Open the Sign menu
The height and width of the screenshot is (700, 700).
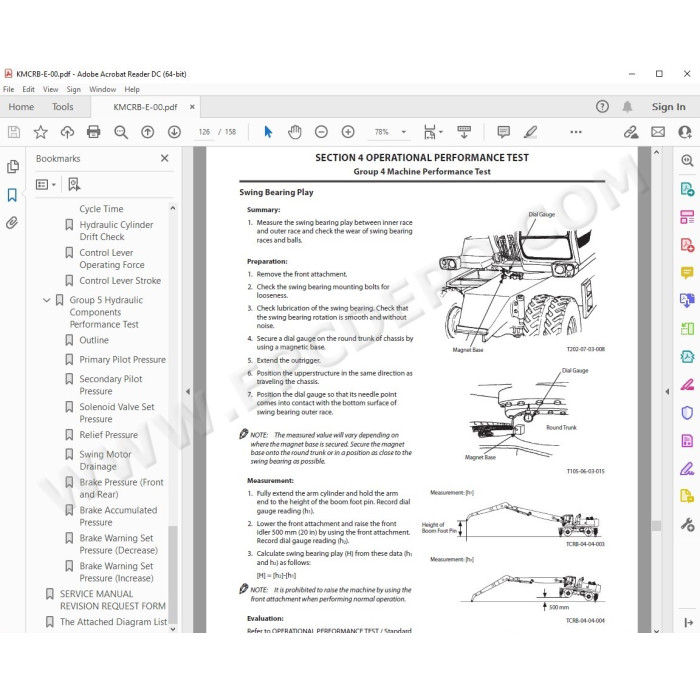click(74, 89)
